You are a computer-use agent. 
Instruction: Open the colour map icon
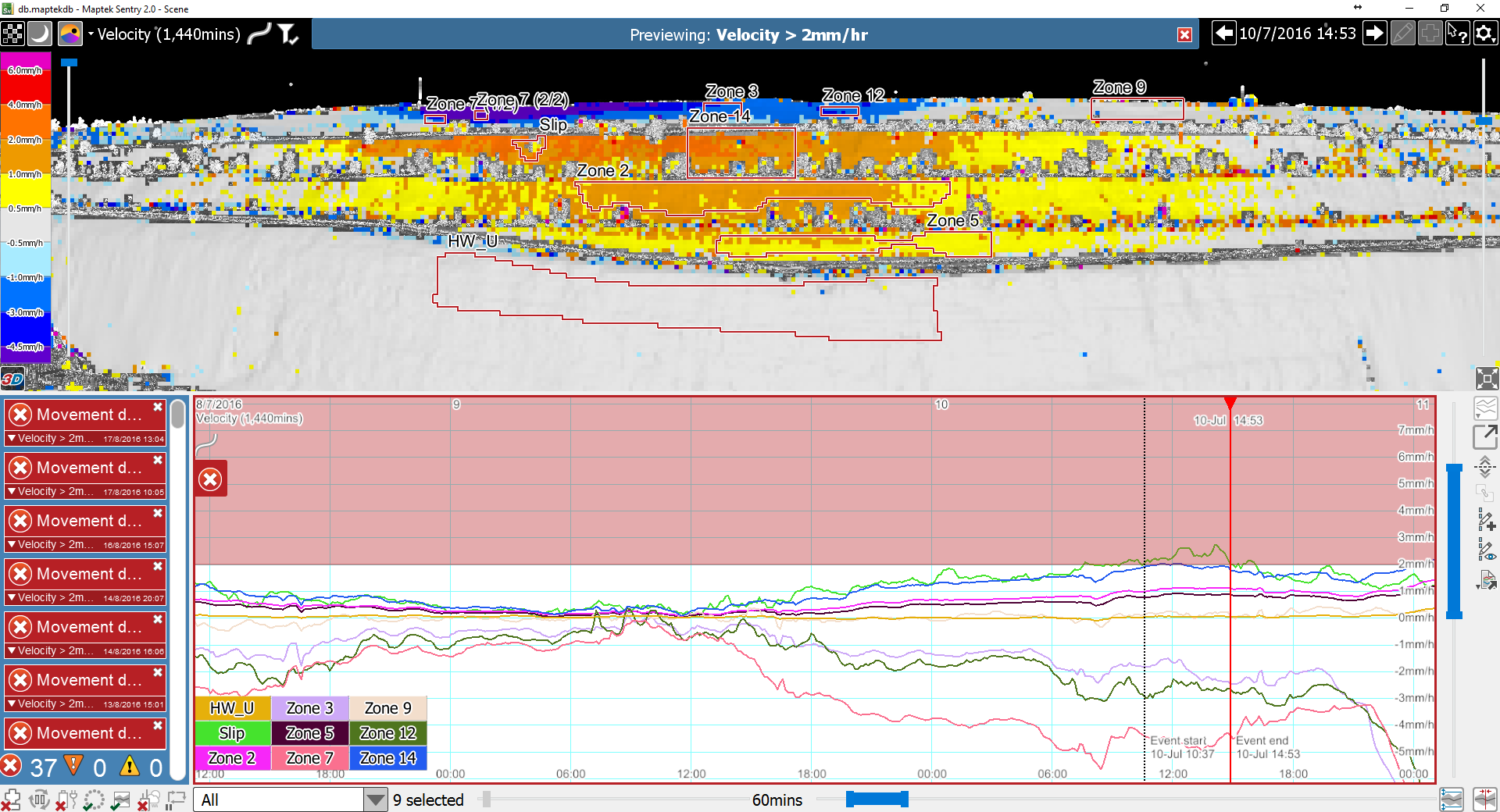[70, 34]
